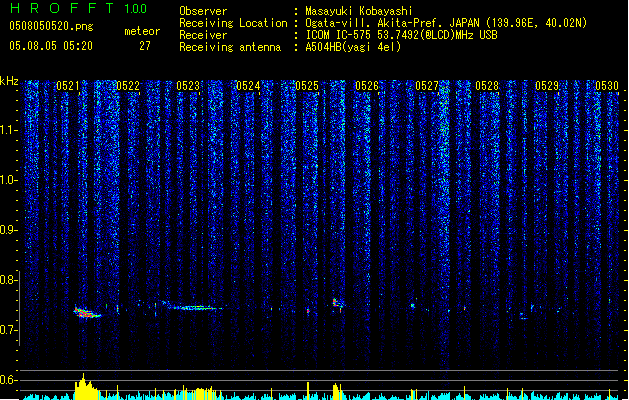Click the 0523 time marker
This screenshot has width=629, height=400.
[188, 86]
